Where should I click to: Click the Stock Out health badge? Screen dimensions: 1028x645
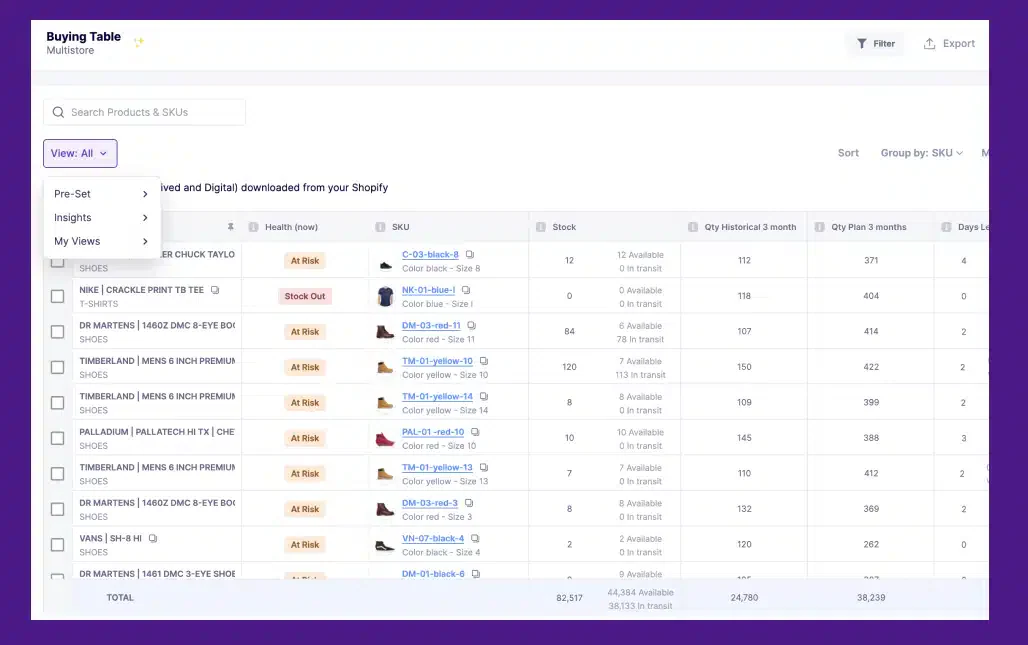click(x=305, y=296)
